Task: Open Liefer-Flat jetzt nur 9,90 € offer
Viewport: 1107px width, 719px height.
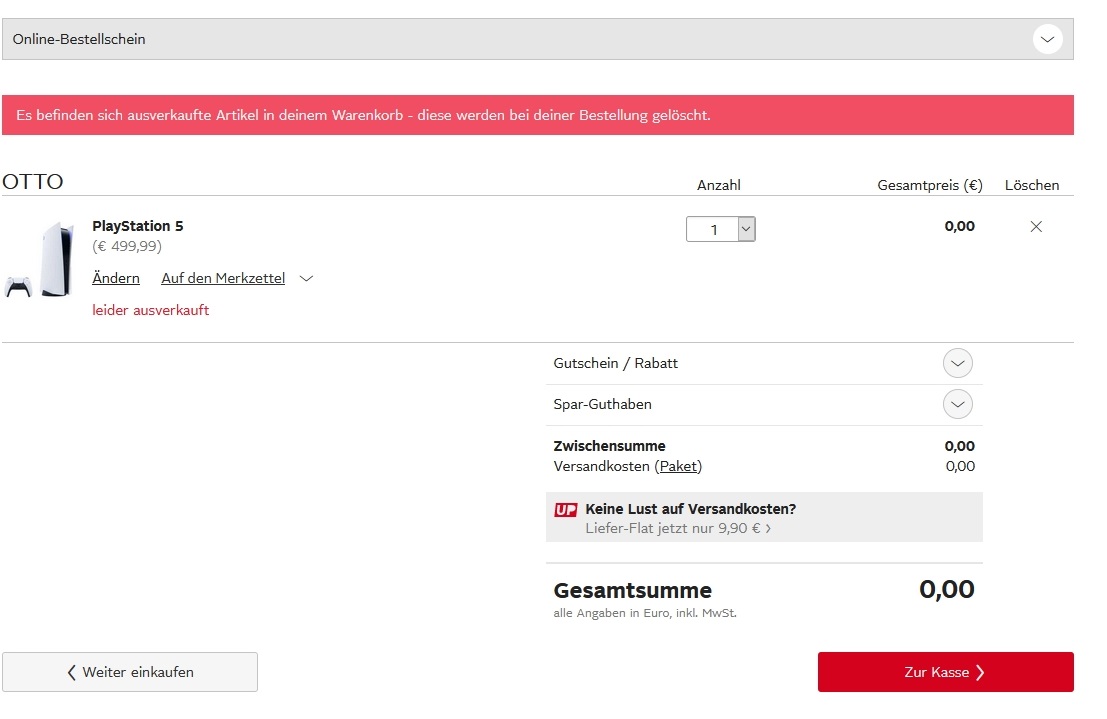Action: point(678,528)
